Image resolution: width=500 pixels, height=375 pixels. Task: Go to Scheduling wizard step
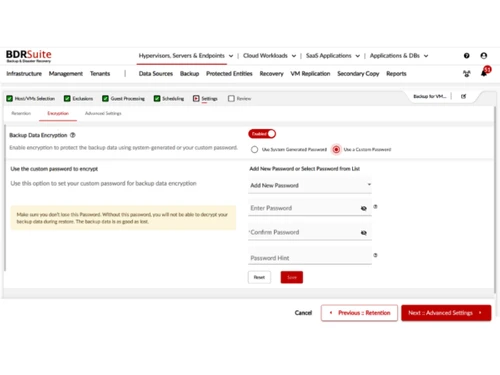pos(169,99)
